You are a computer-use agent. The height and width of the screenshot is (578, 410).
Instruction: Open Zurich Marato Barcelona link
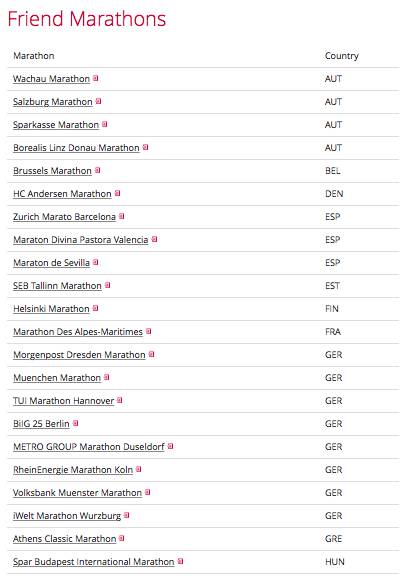pyautogui.click(x=65, y=216)
